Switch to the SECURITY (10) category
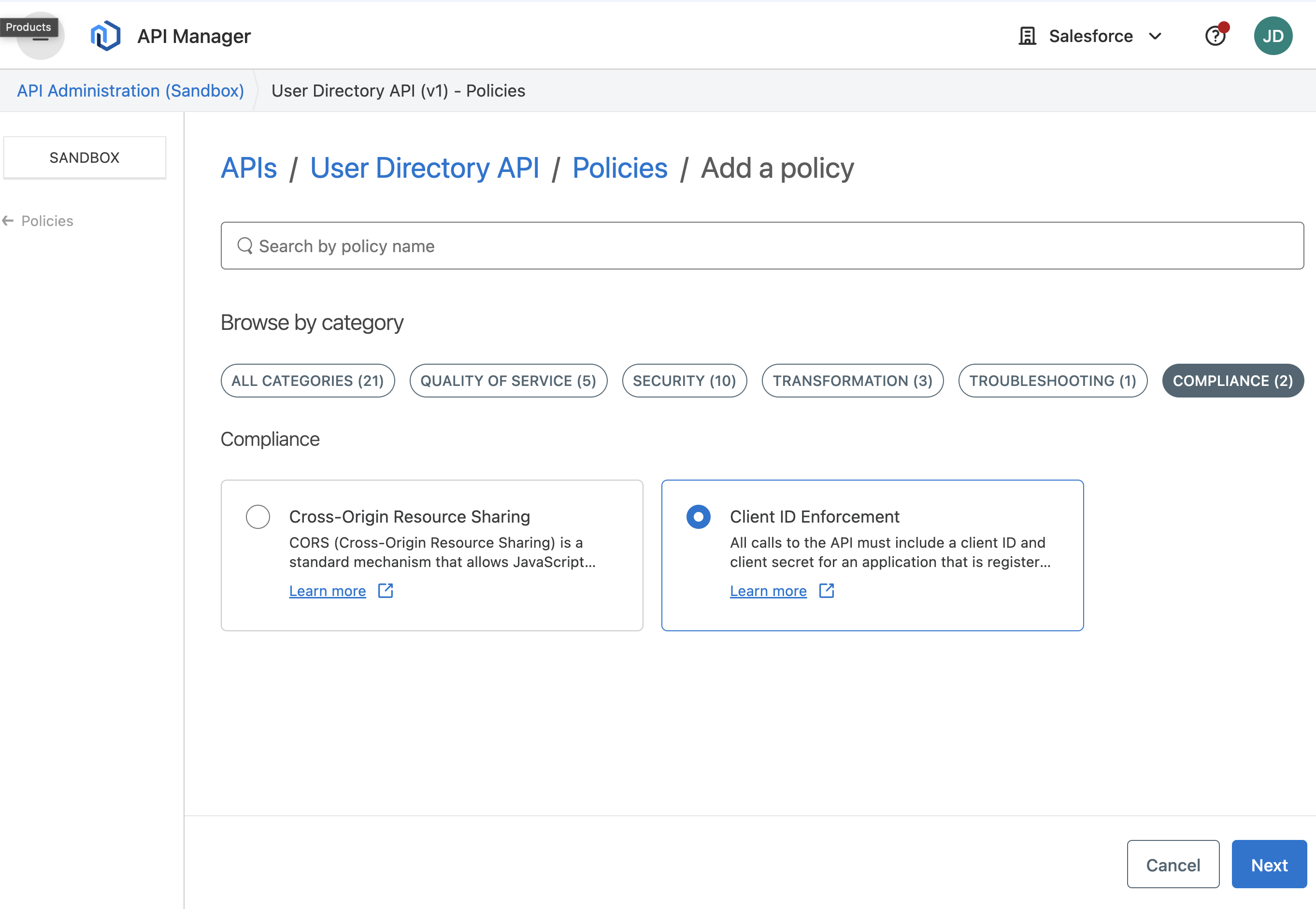Viewport: 1316px width, 909px height. coord(684,381)
